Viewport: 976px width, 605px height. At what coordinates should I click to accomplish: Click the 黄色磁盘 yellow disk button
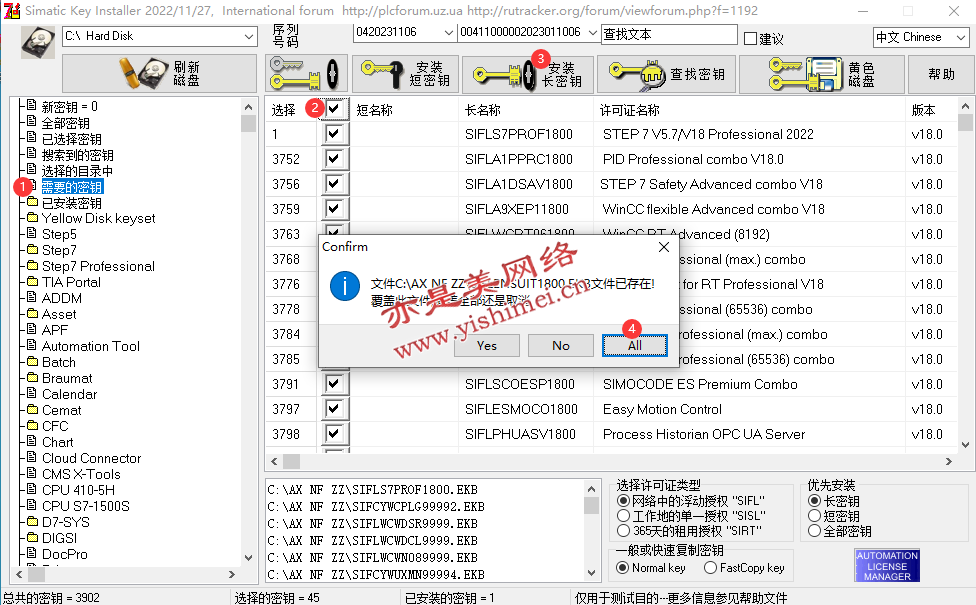click(x=820, y=74)
